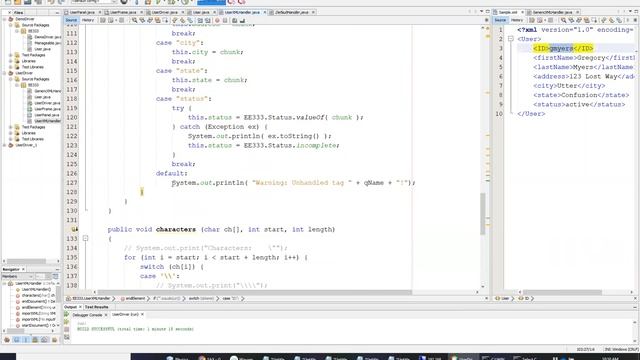Viewport: 640px width, 360px height.
Task: Click the Back navigation icon in editor toolbar
Action: tap(111, 20)
